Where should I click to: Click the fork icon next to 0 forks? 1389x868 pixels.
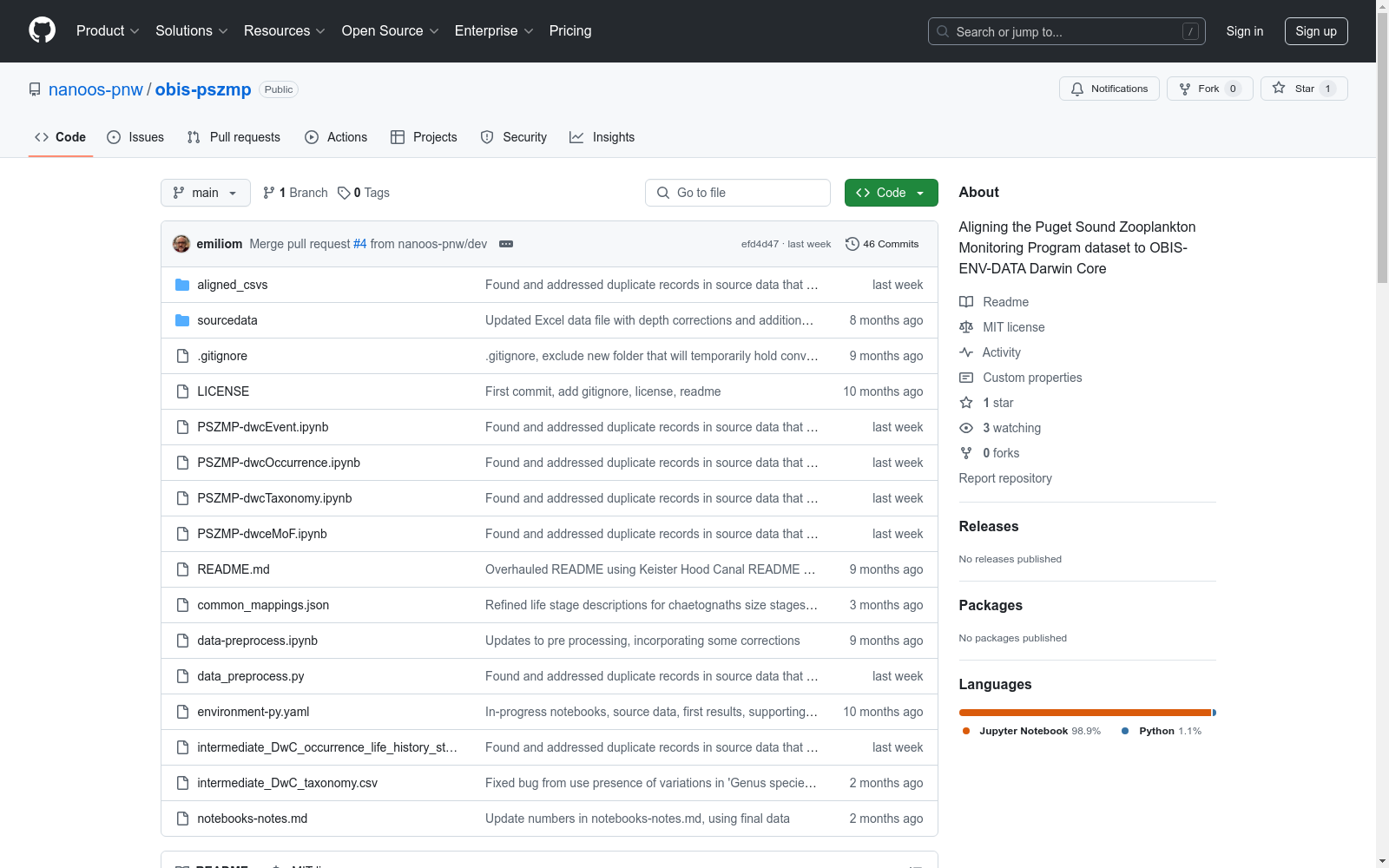(966, 453)
